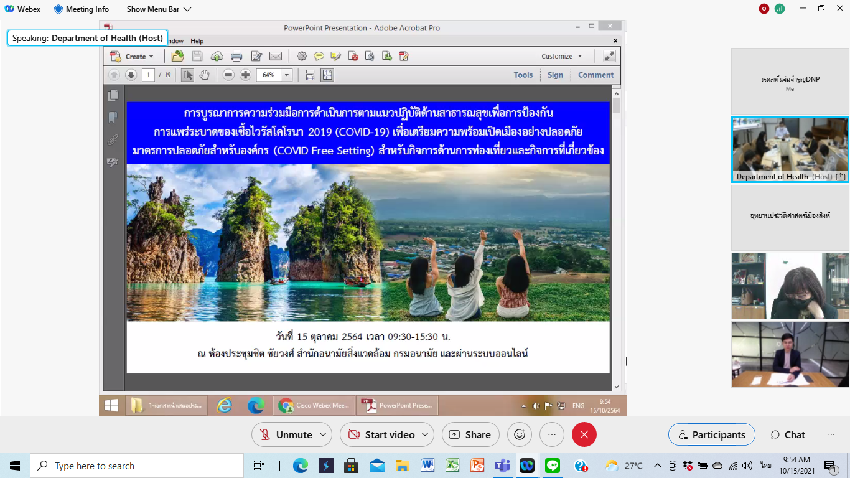The image size is (850, 478).
Task: Click the zoom in plus icon in Acrobat
Action: pos(245,75)
